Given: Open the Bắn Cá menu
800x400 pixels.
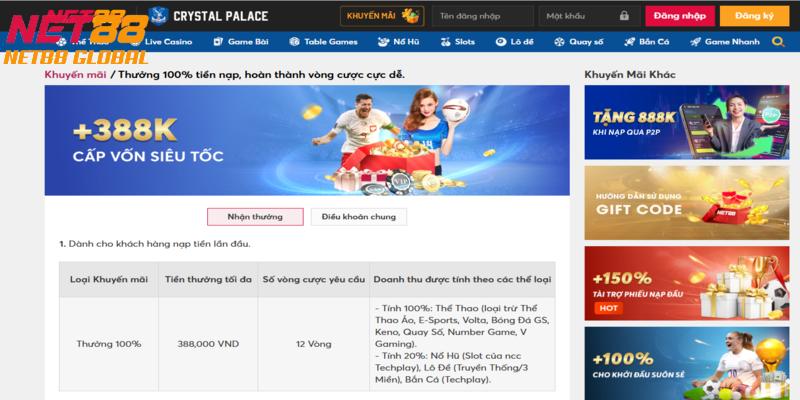Looking at the screenshot, I should point(646,42).
